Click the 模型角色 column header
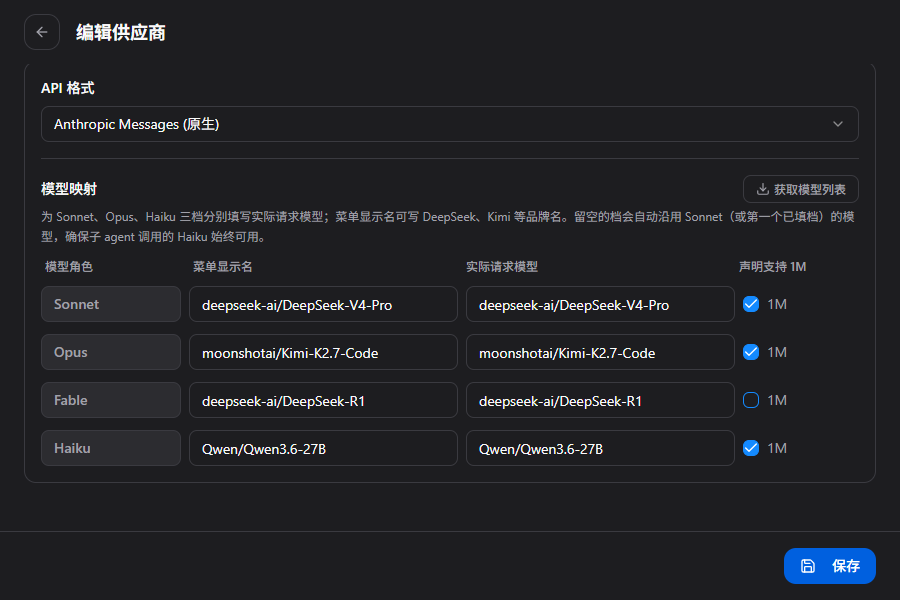Image resolution: width=900 pixels, height=600 pixels. point(69,266)
